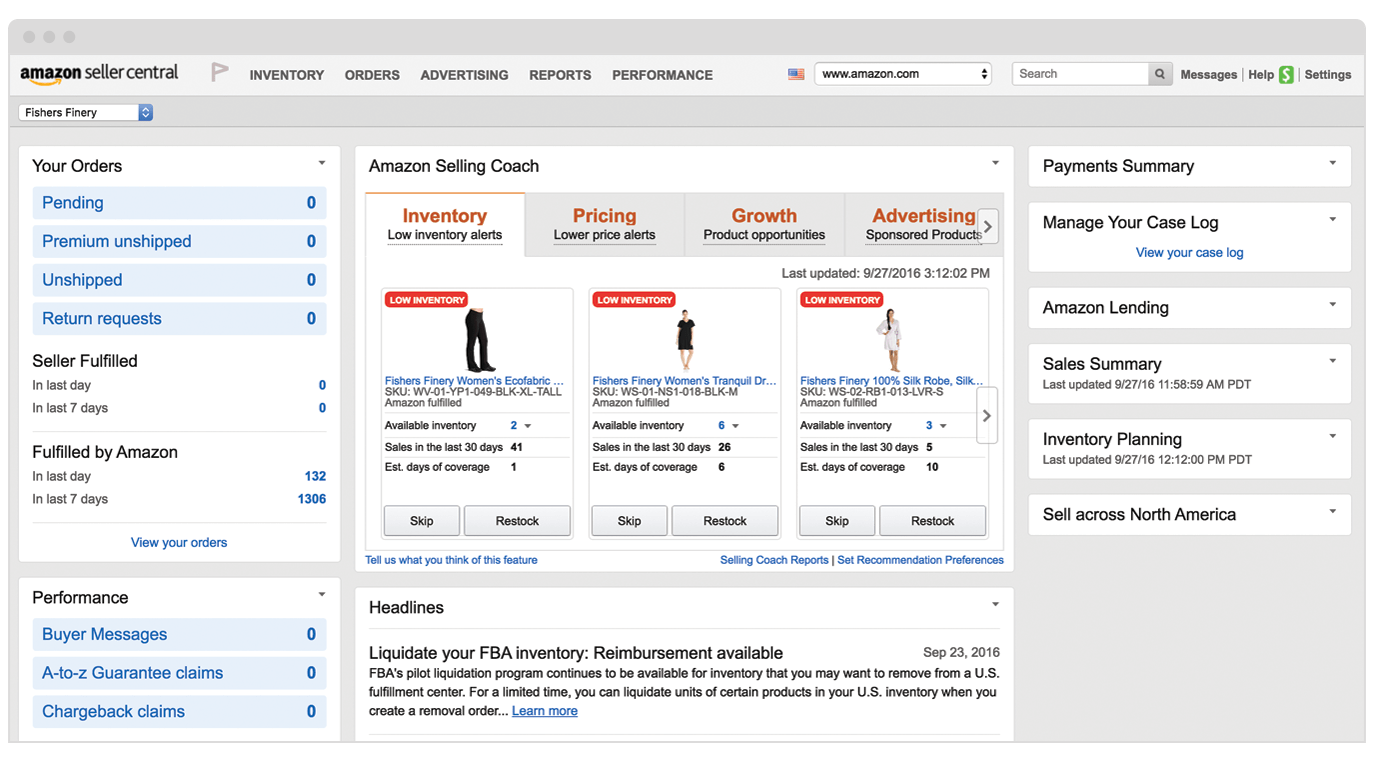Restock the Ecofabric pants item

point(517,521)
